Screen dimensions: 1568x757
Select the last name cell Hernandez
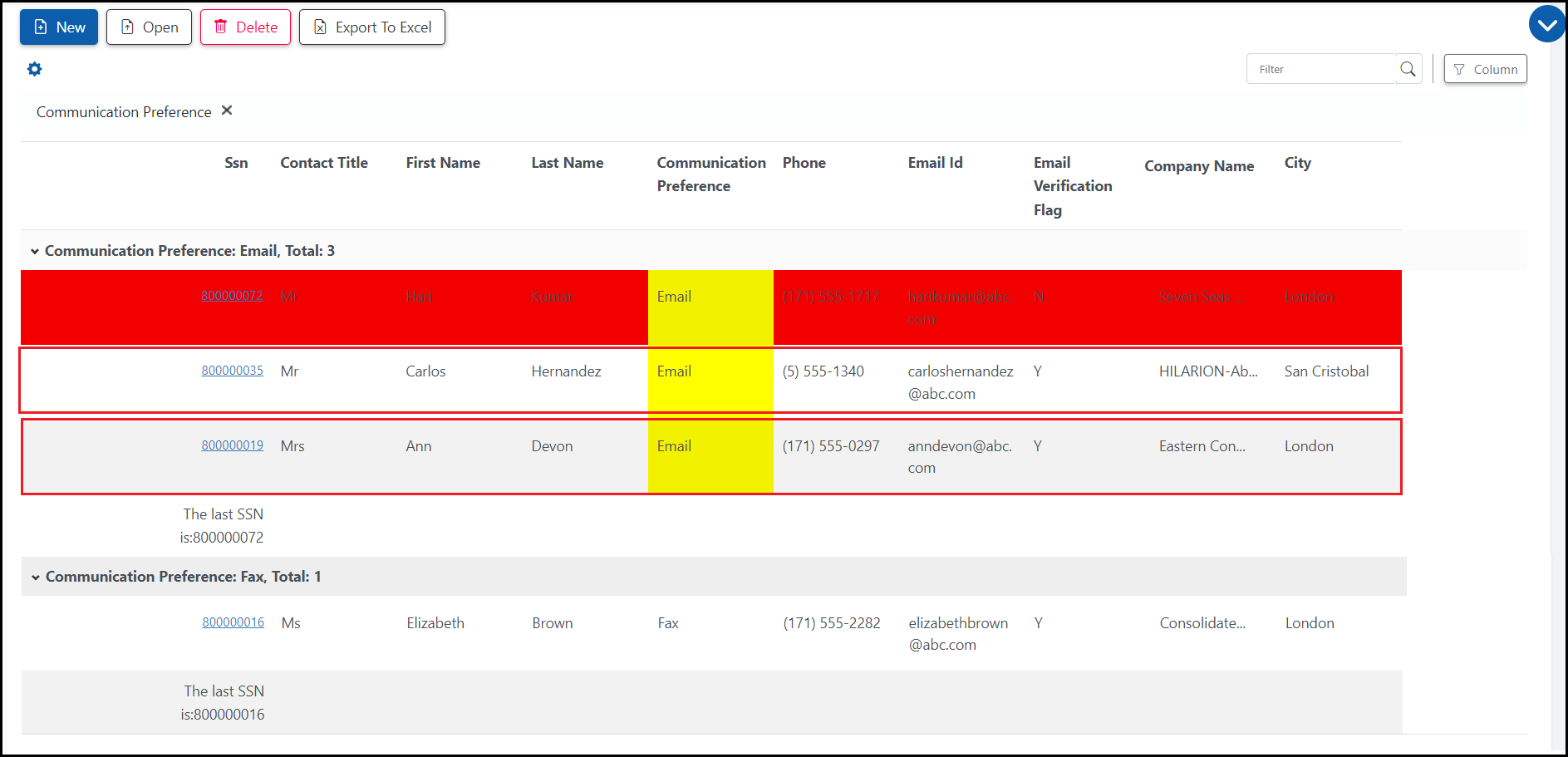566,371
